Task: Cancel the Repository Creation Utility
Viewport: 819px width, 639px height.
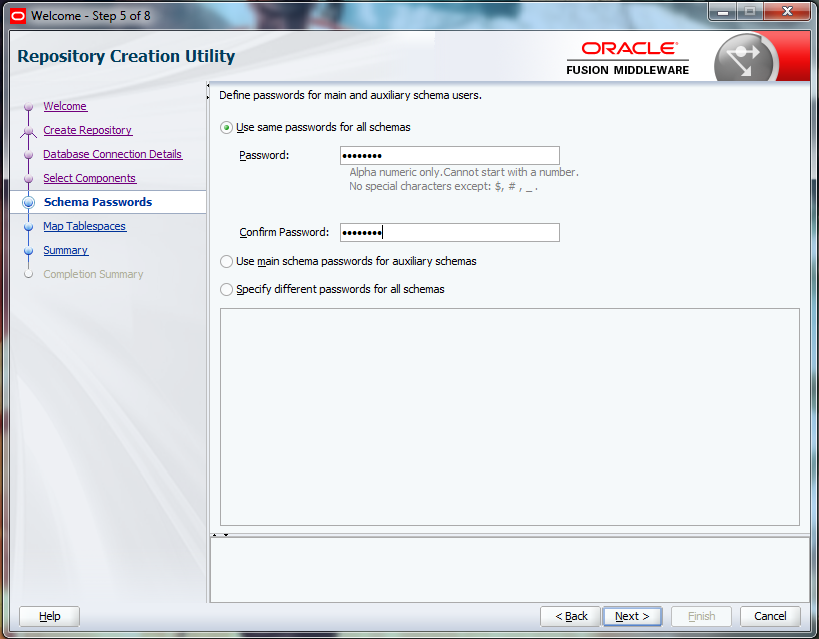Action: [770, 617]
